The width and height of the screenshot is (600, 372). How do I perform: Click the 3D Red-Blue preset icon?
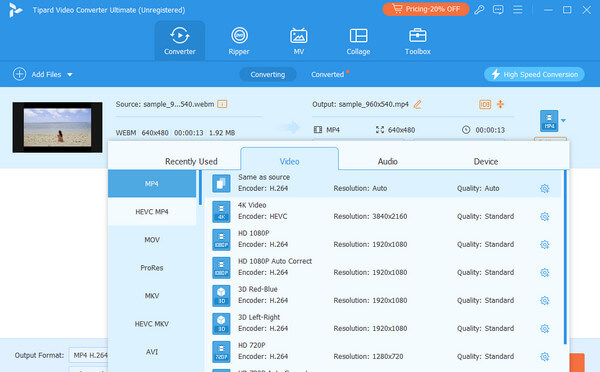[x=221, y=295]
